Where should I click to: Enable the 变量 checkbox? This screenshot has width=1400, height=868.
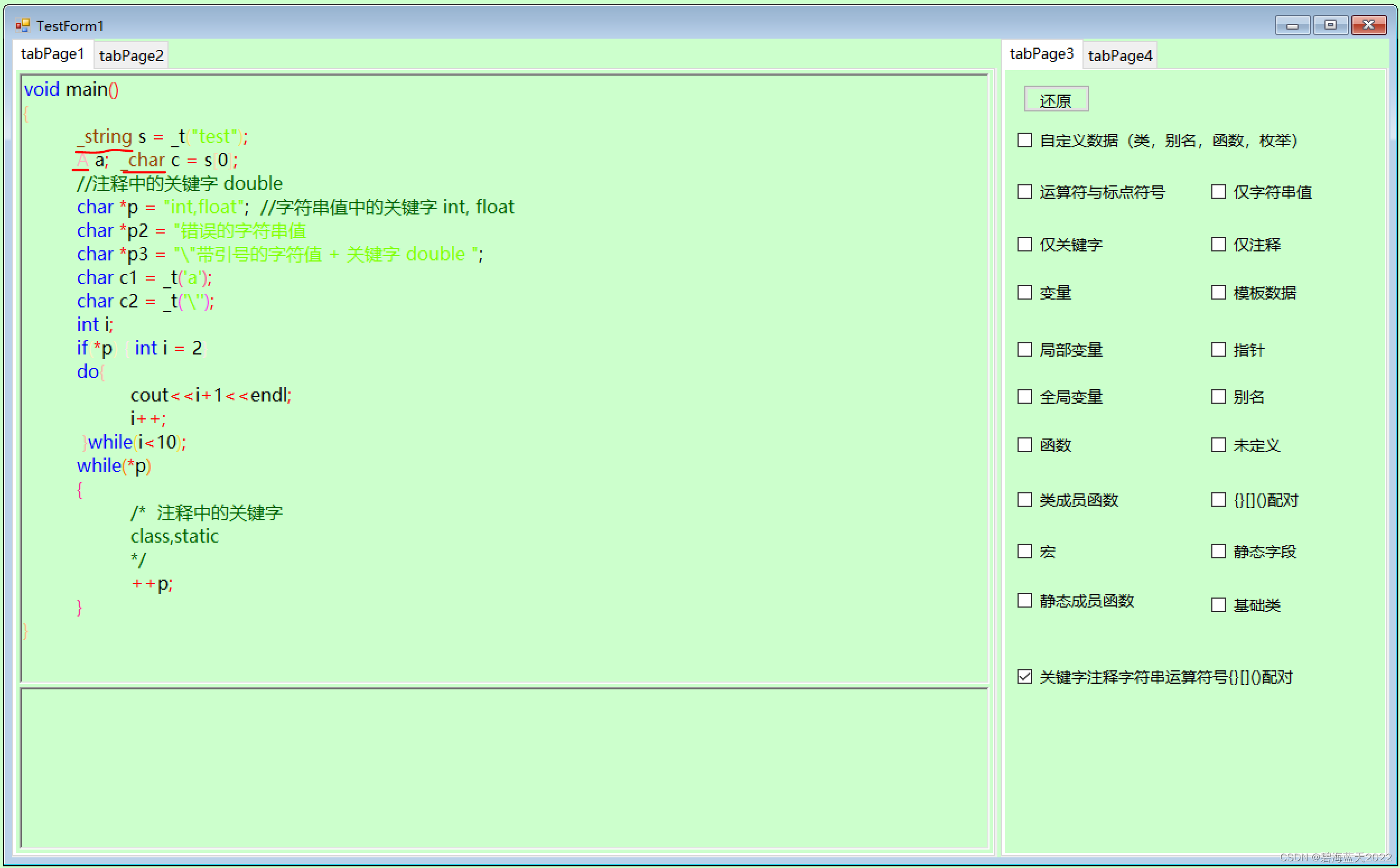(x=1025, y=293)
